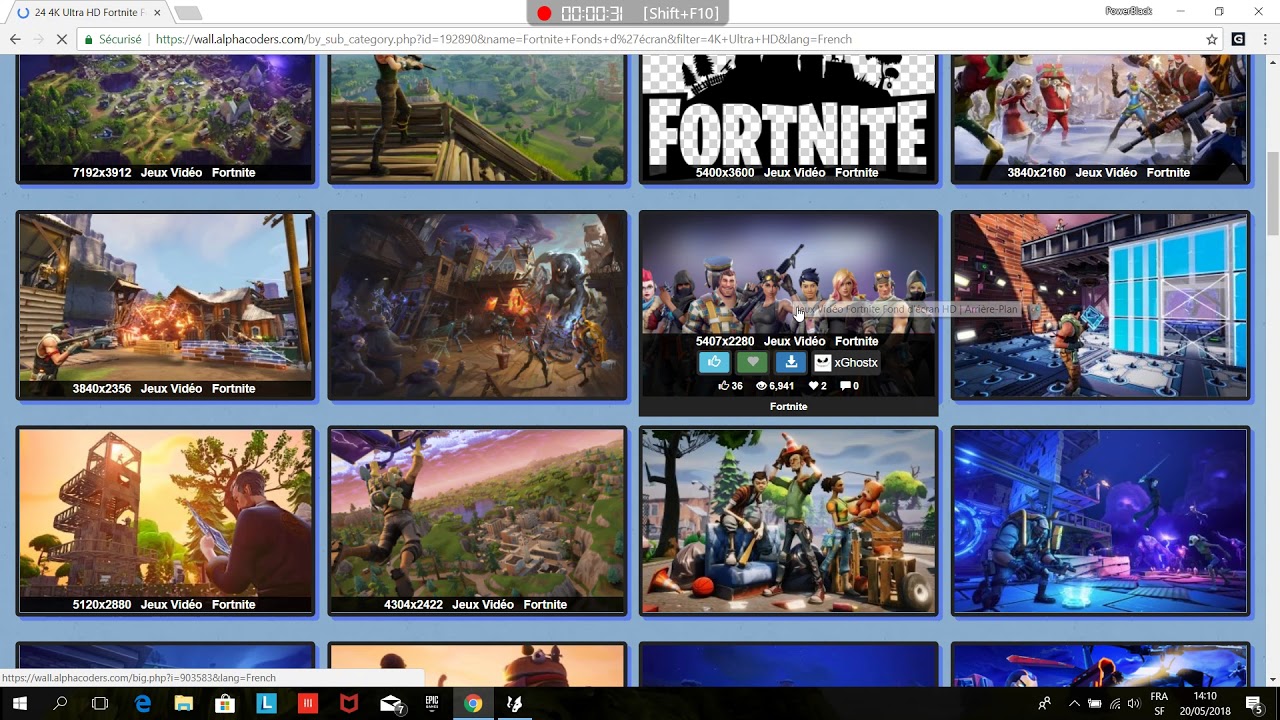Click the Sécurisé padlock site info

tap(112, 39)
